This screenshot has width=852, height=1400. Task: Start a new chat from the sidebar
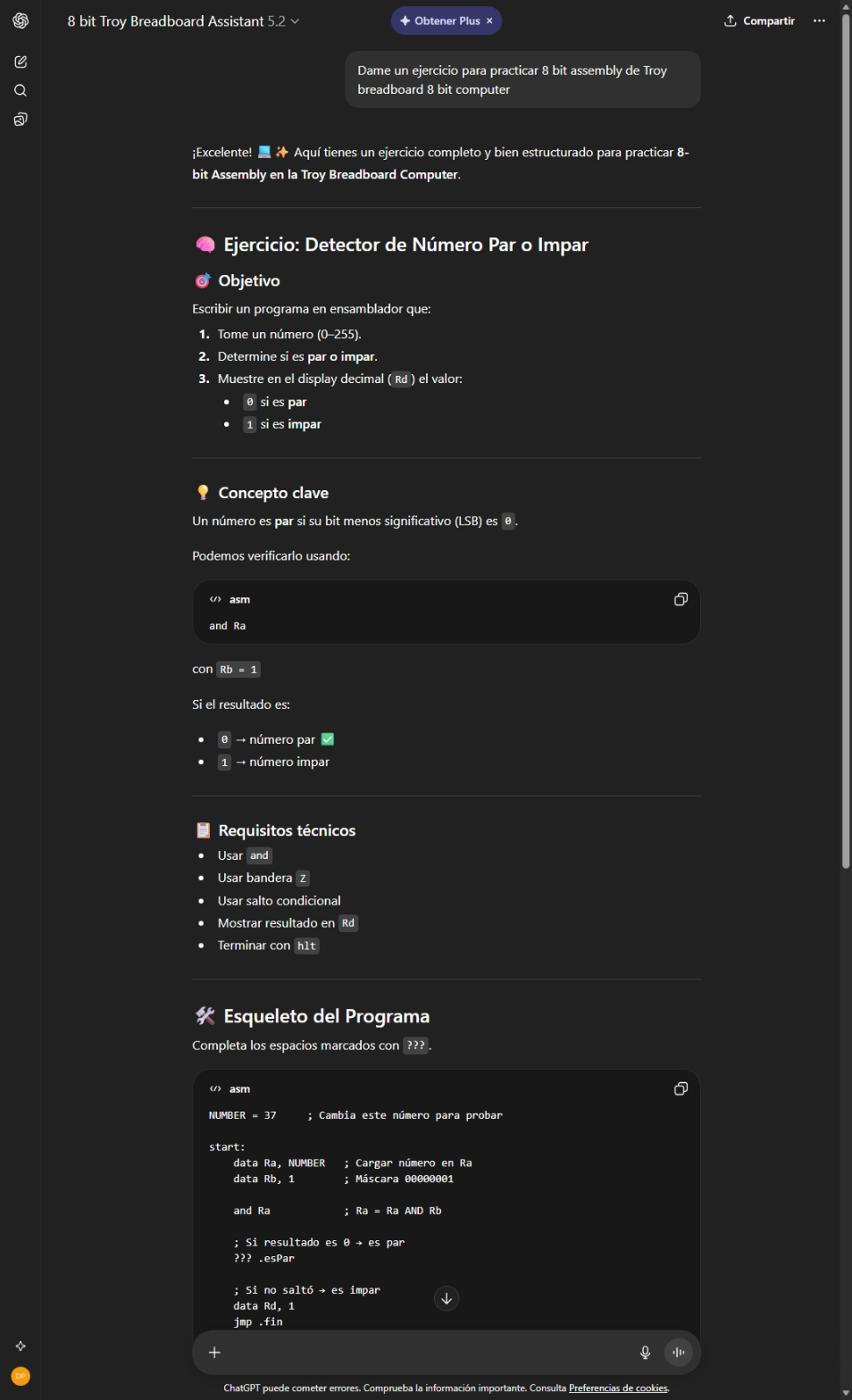tap(21, 62)
